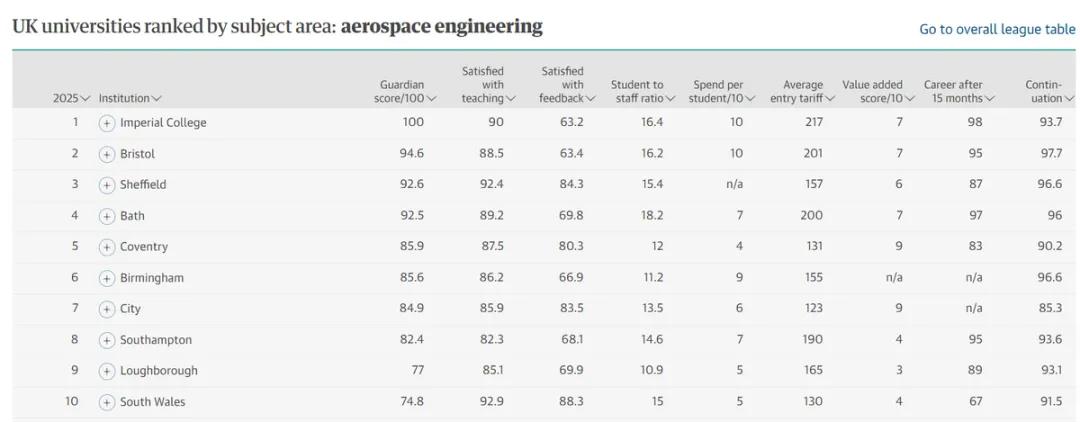The height and width of the screenshot is (422, 1080).
Task: Sort by Satisfied with feedback column
Action: [567, 85]
